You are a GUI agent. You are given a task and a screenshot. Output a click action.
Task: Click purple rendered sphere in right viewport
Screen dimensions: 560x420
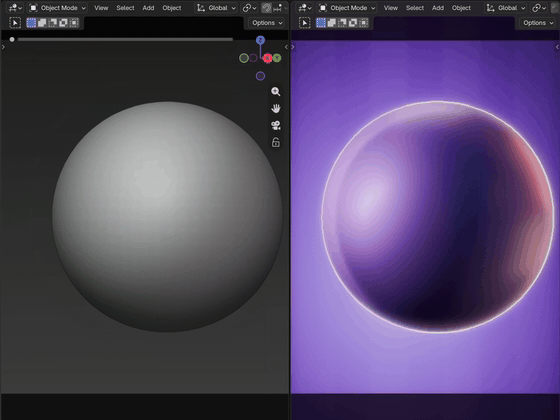coord(438,217)
